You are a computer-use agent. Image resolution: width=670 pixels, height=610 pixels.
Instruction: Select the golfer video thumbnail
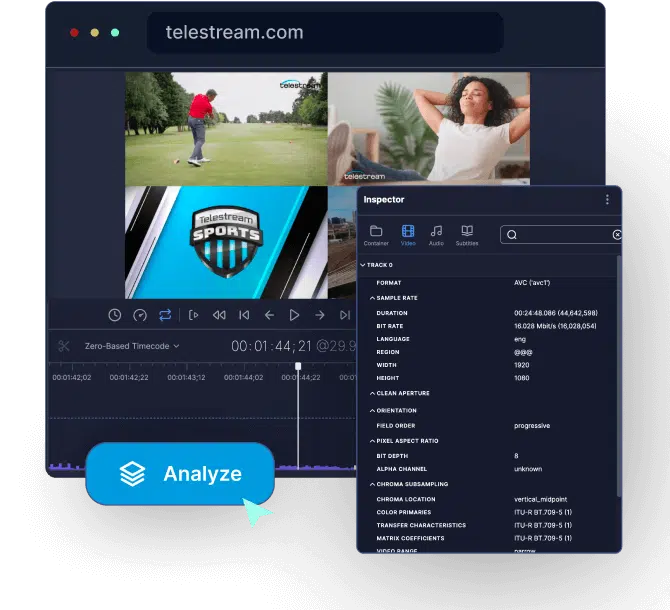[226, 129]
